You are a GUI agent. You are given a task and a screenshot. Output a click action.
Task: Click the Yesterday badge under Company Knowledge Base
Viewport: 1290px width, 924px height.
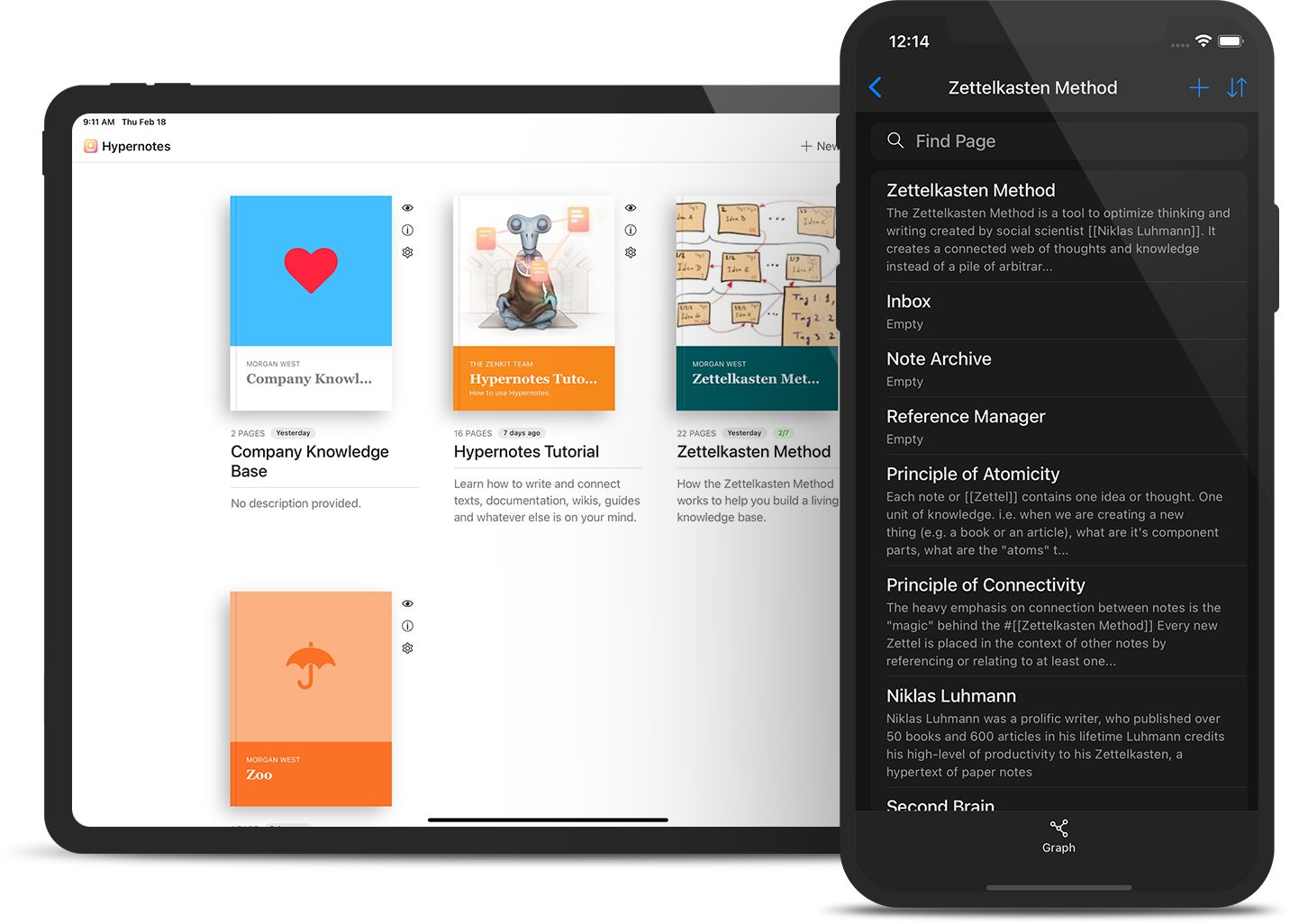click(293, 433)
